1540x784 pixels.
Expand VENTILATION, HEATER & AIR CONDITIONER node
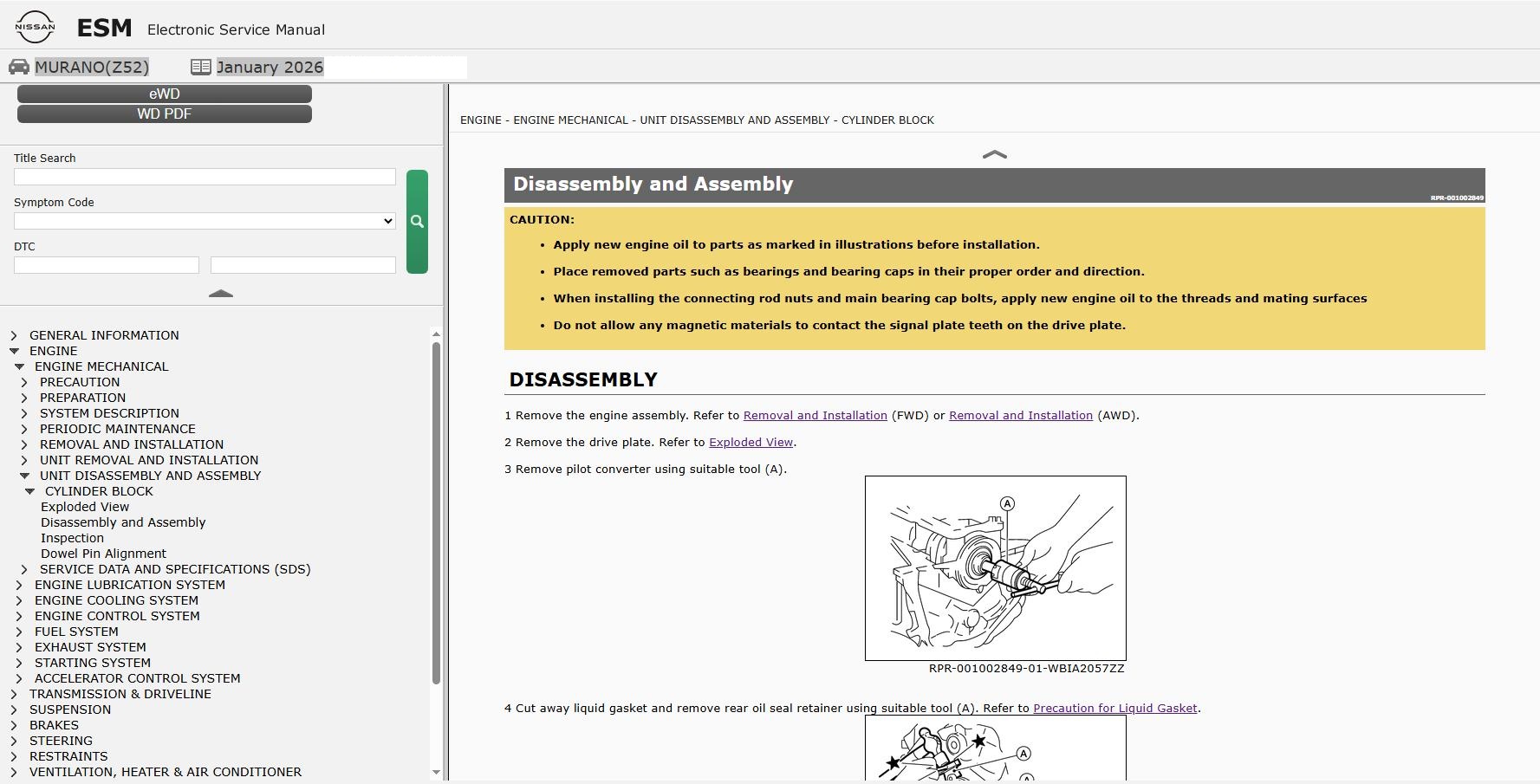click(x=14, y=772)
